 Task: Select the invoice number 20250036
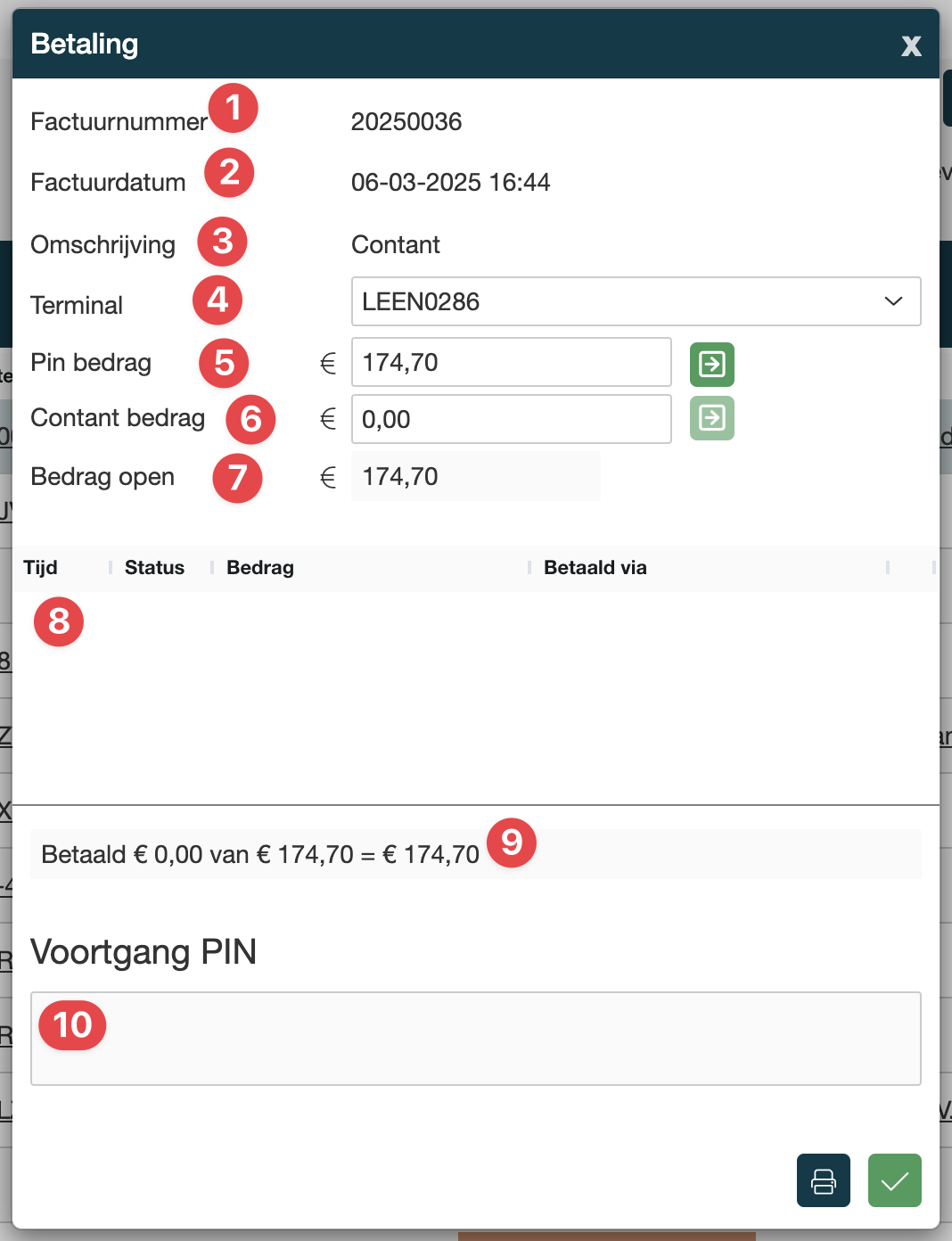coord(406,122)
